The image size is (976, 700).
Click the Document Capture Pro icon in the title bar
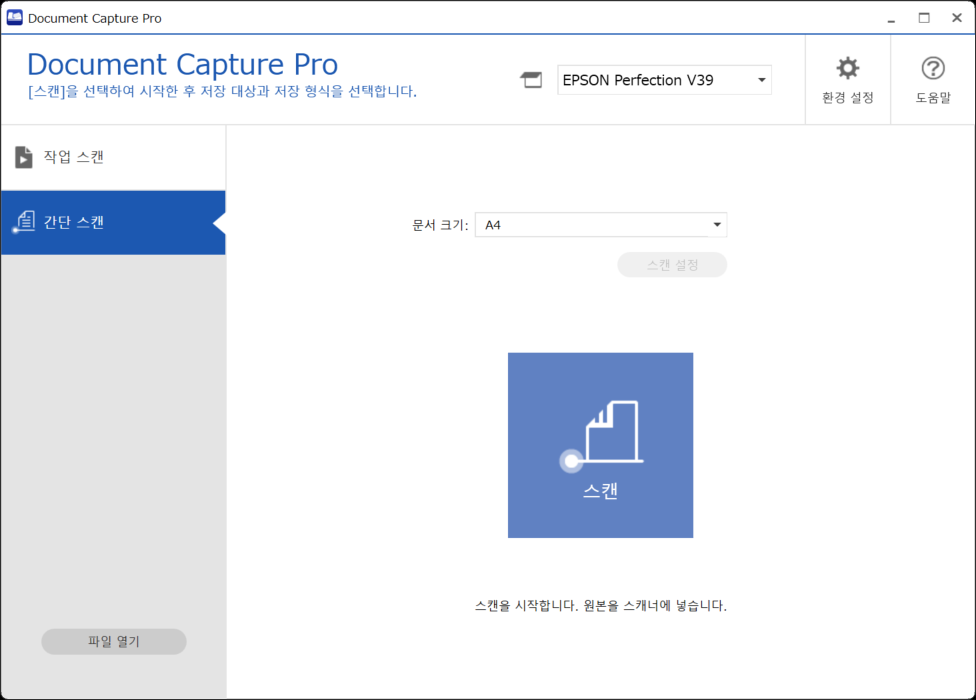coord(17,16)
